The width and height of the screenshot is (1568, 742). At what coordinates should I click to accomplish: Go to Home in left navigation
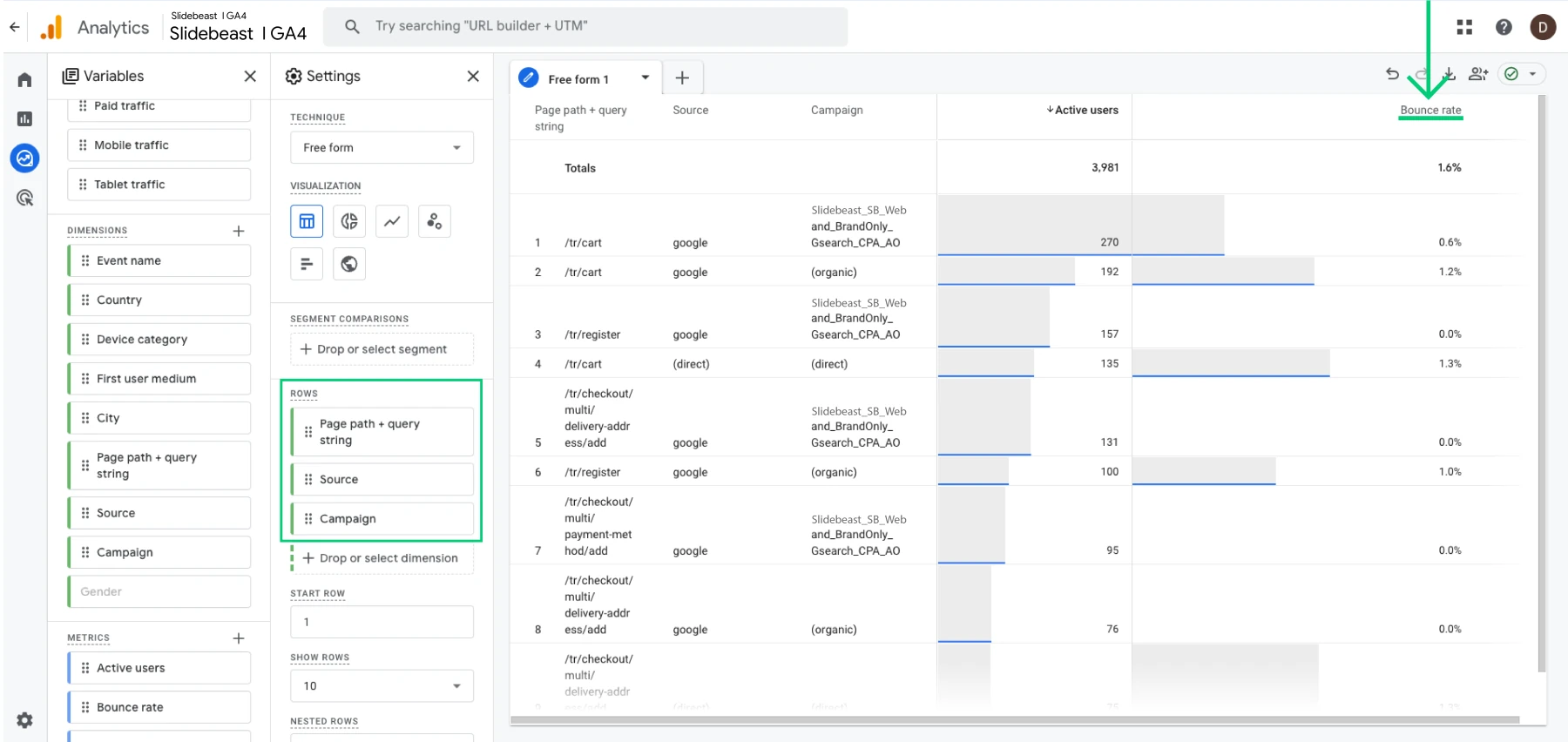[24, 80]
